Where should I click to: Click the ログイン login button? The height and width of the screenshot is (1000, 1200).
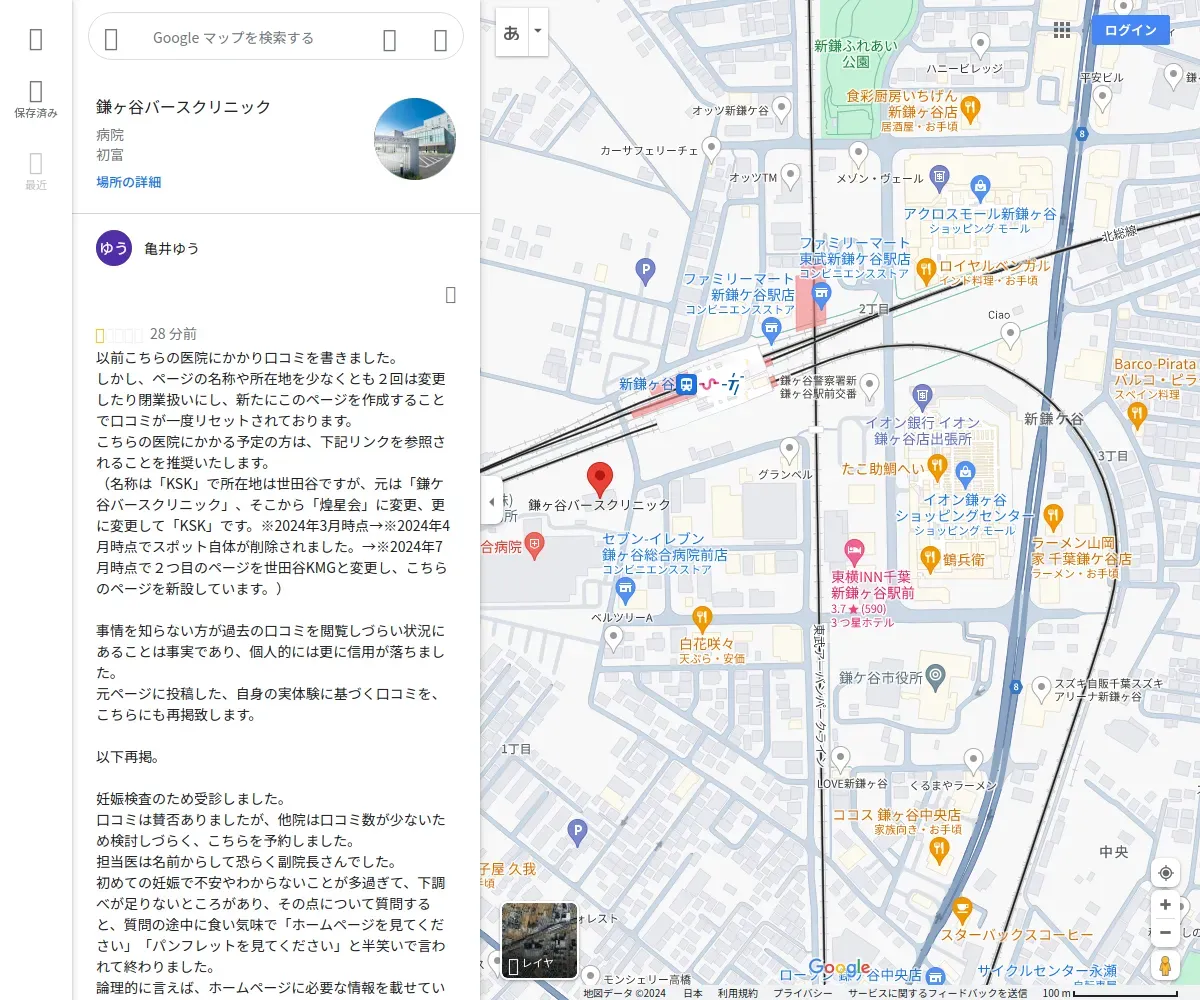tap(1131, 30)
